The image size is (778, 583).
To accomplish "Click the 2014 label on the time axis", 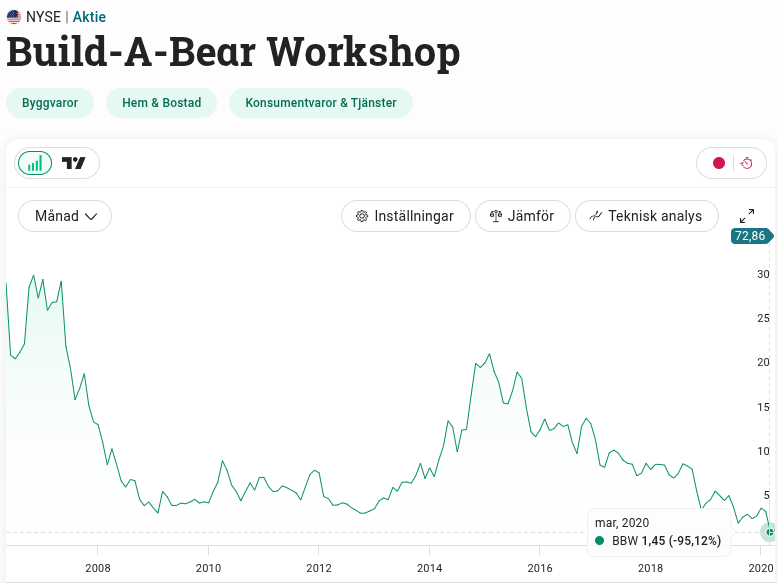I will [429, 568].
